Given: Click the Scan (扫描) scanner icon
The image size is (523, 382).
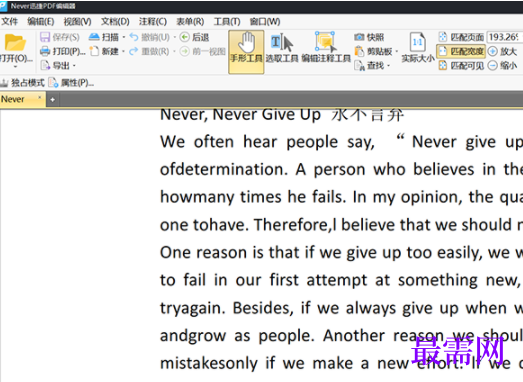Looking at the screenshot, I should coord(94,37).
